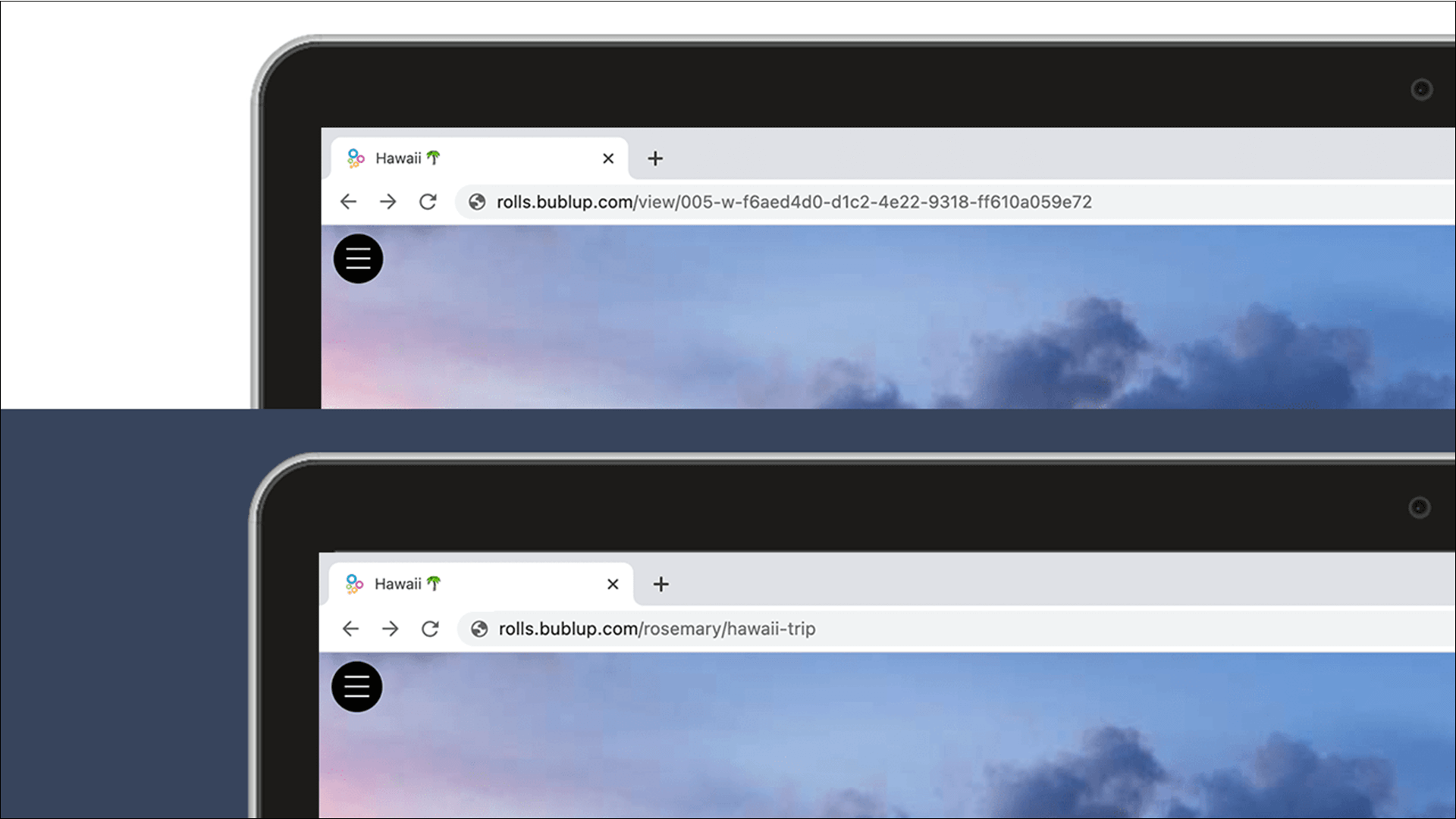
Task: Go forward in the bottom browser window
Action: (x=390, y=629)
